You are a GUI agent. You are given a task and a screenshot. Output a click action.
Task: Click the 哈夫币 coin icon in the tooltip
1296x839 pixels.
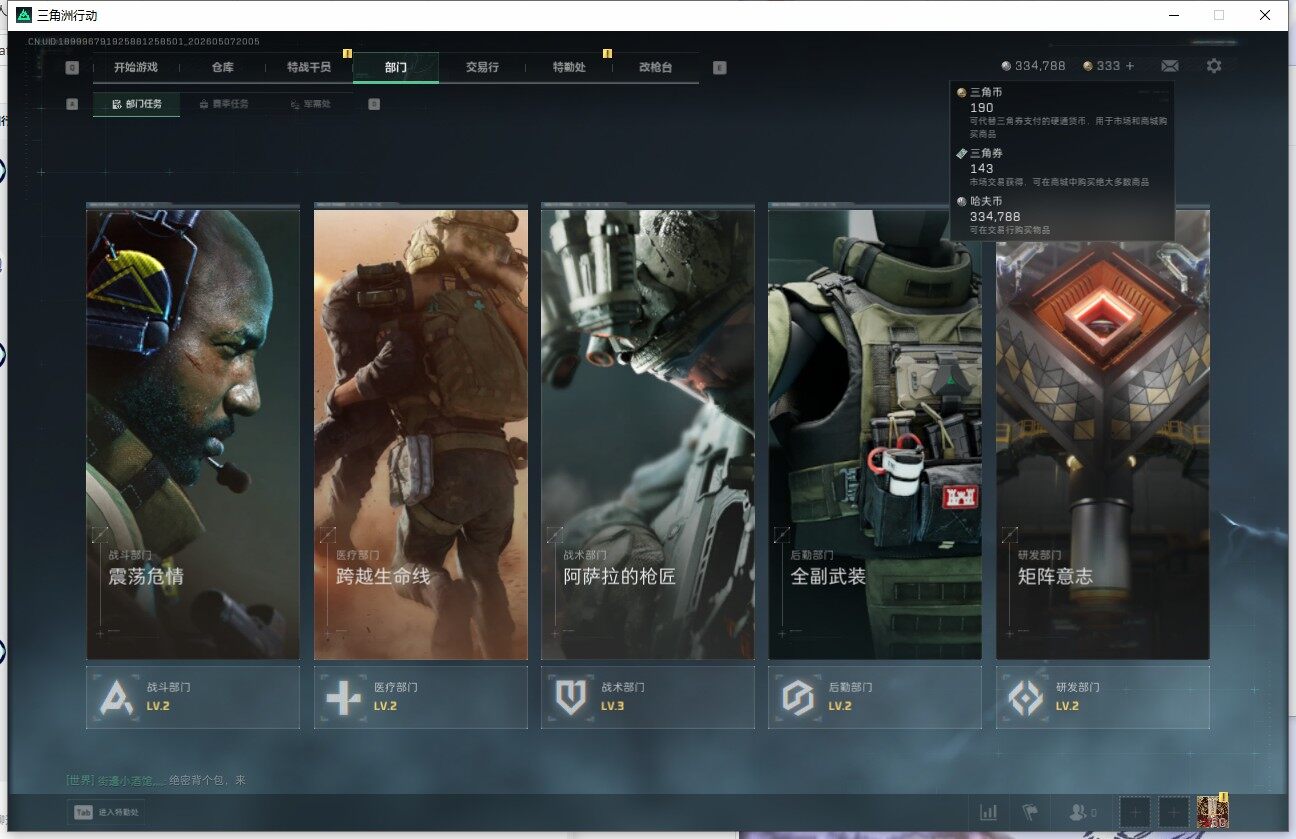pos(962,201)
